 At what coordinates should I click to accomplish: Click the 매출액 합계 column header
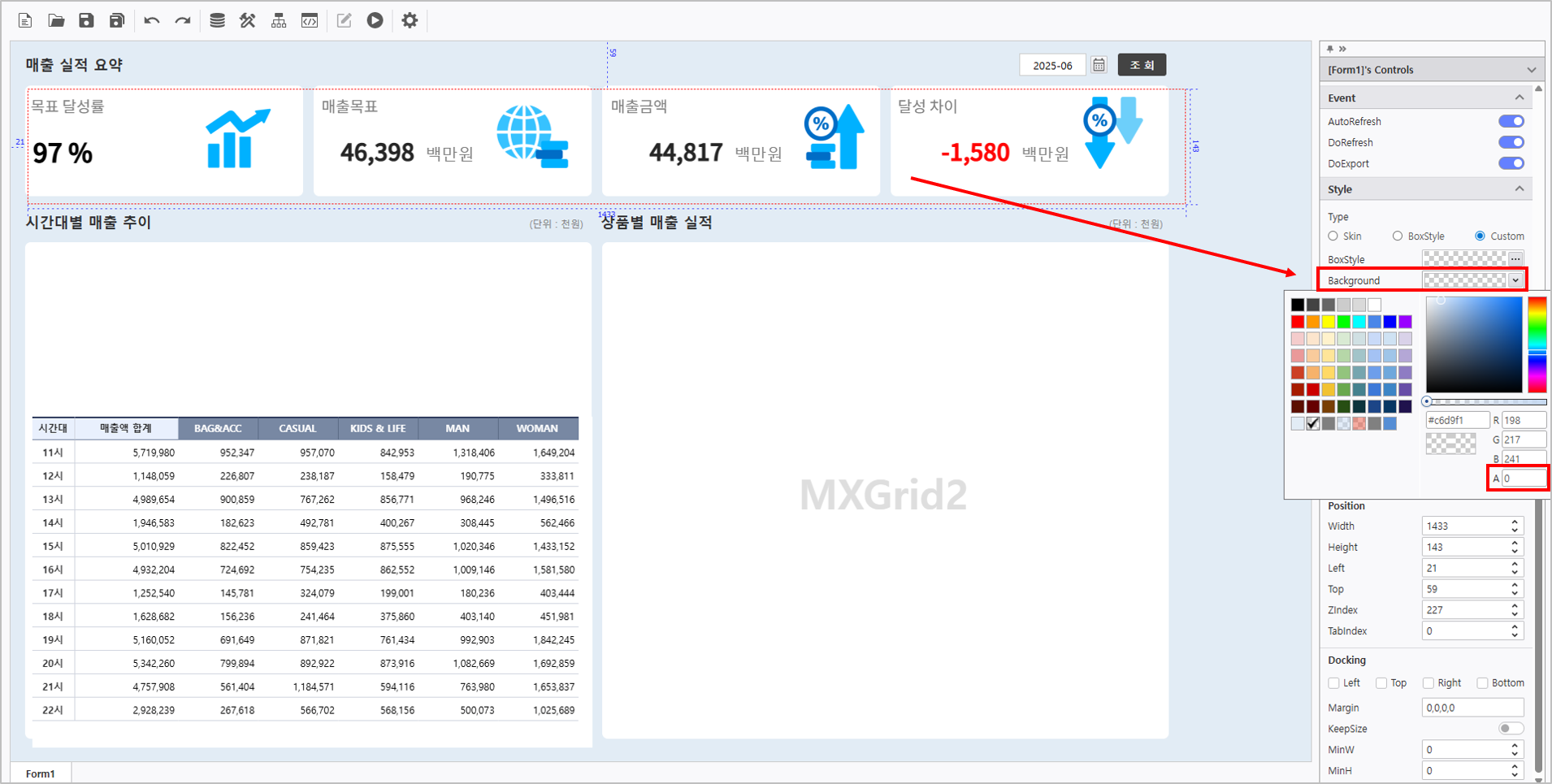(x=126, y=428)
